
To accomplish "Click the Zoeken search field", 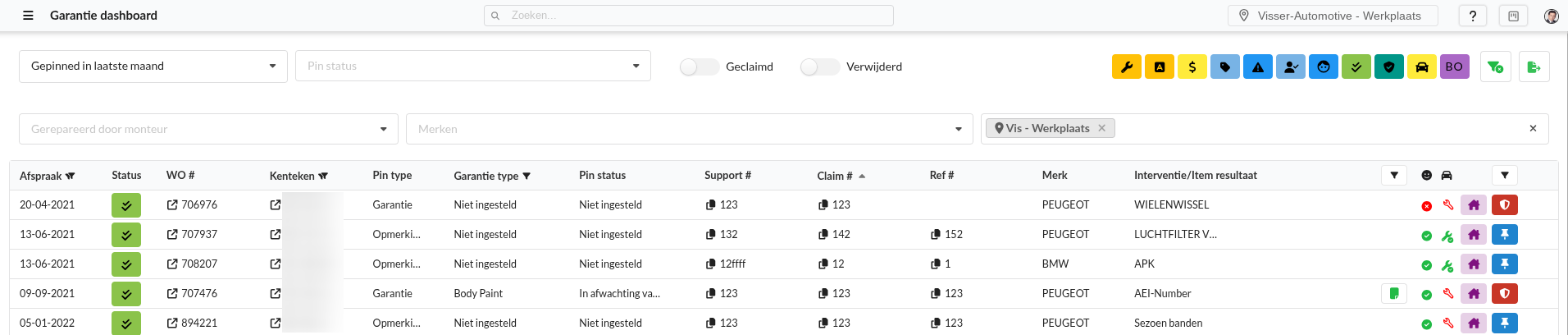I will pos(689,16).
